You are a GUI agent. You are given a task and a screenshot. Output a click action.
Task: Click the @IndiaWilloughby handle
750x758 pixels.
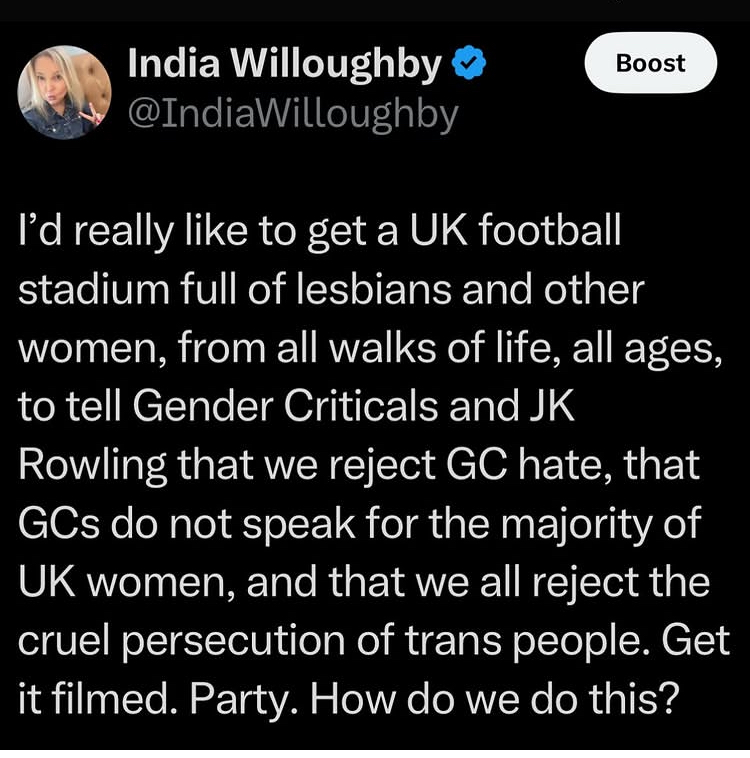[x=293, y=114]
